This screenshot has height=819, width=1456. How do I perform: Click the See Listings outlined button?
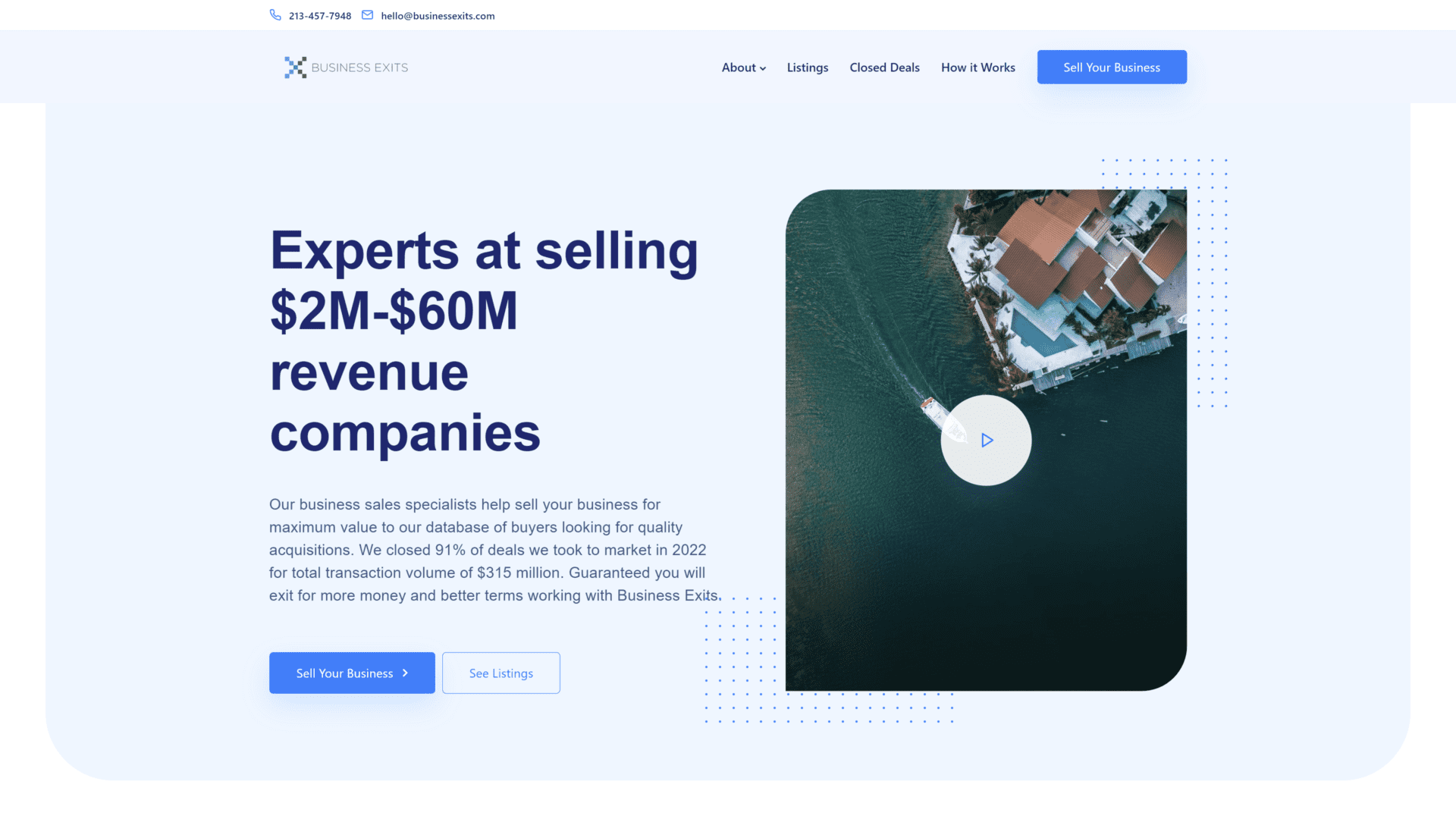coord(501,672)
